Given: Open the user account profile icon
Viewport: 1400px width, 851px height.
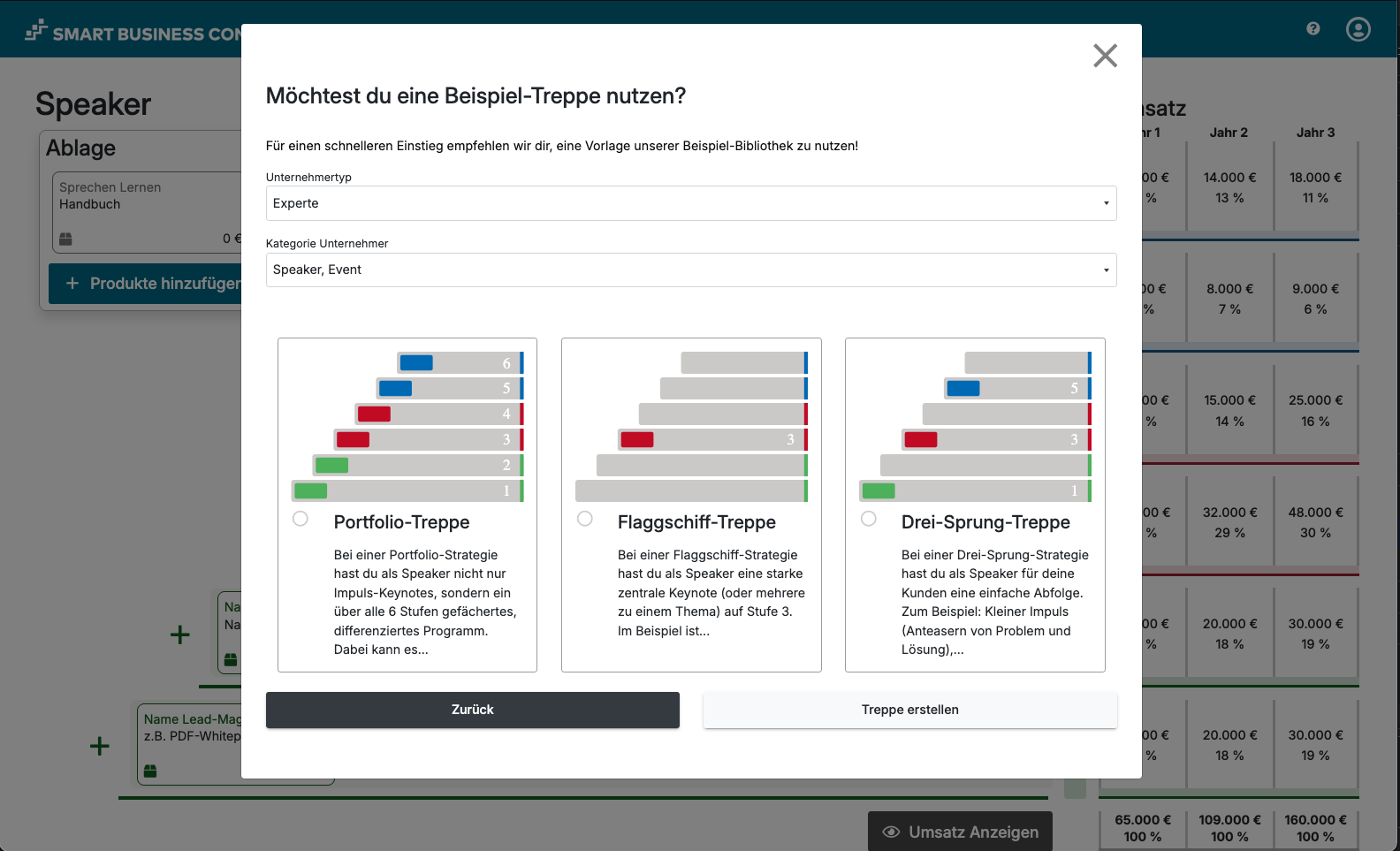Looking at the screenshot, I should 1358,29.
